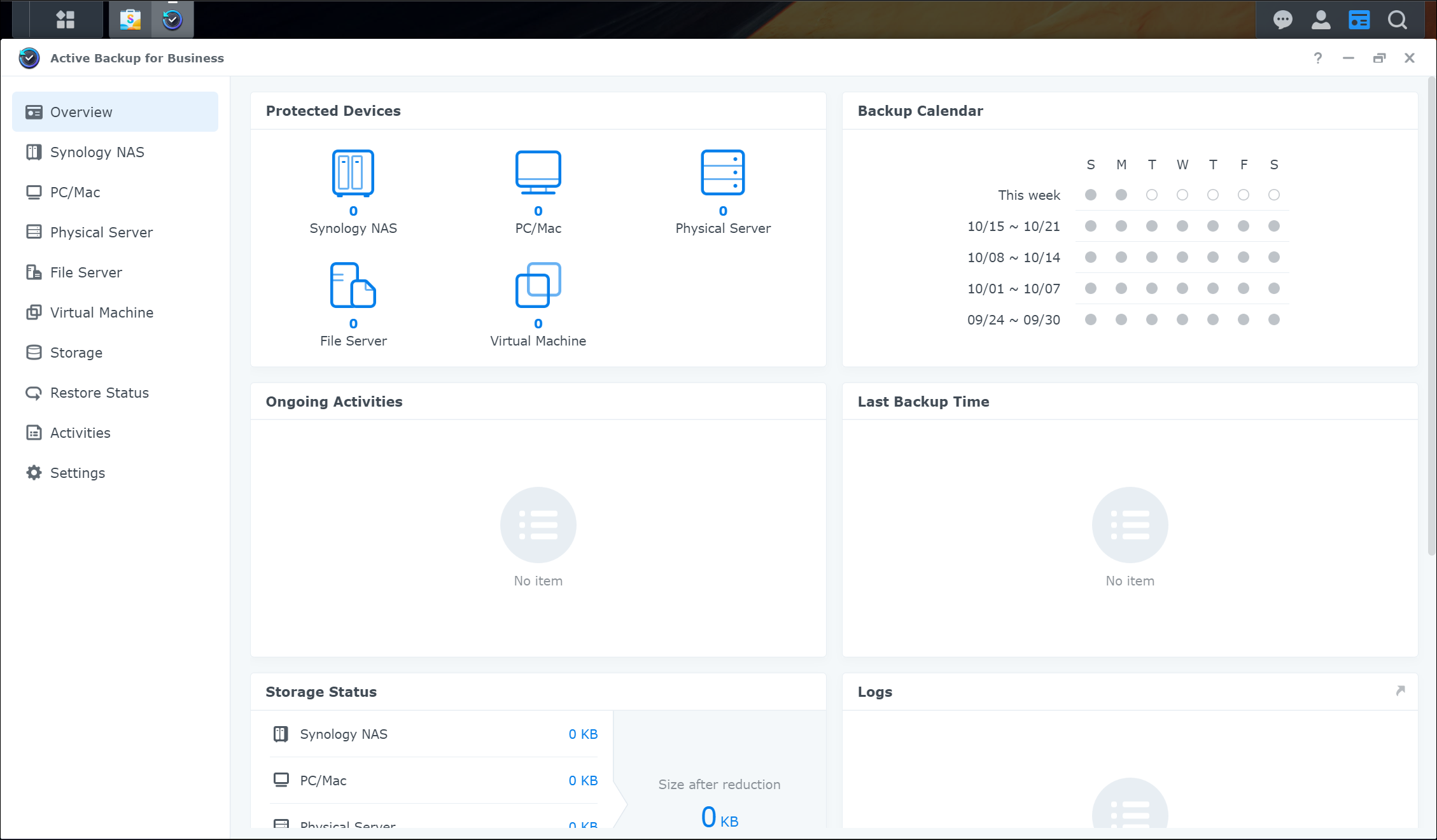Select This week Sunday calendar dot

pyautogui.click(x=1091, y=195)
